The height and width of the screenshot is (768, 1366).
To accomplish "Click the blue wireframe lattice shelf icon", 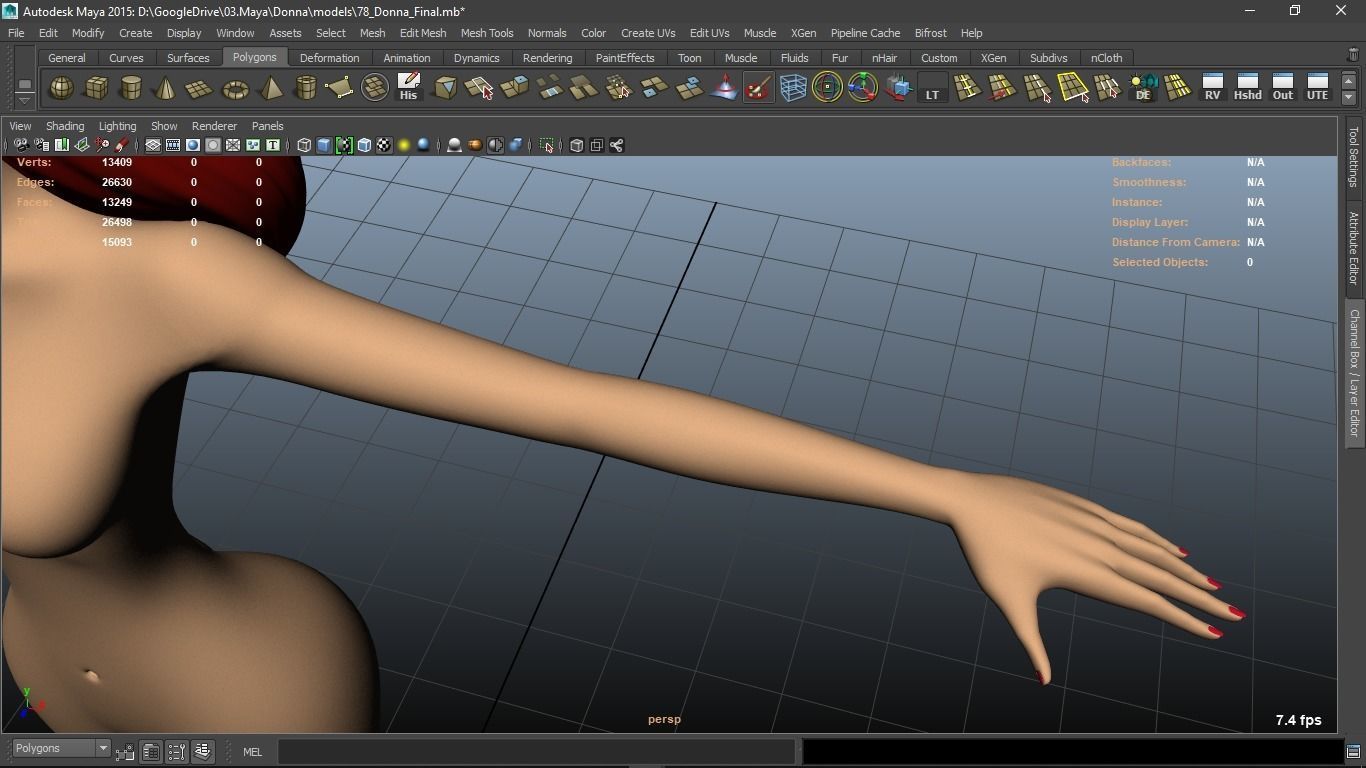I will pyautogui.click(x=793, y=88).
